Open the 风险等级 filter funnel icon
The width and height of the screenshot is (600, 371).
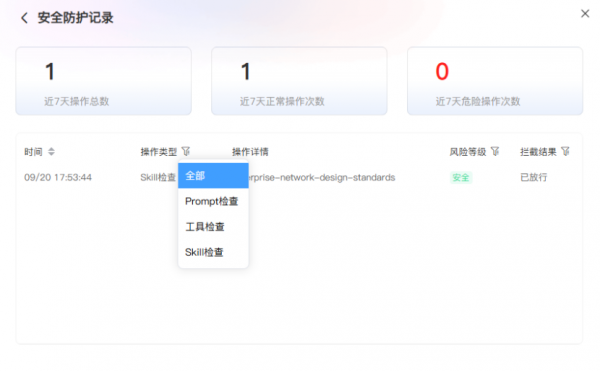tap(495, 151)
